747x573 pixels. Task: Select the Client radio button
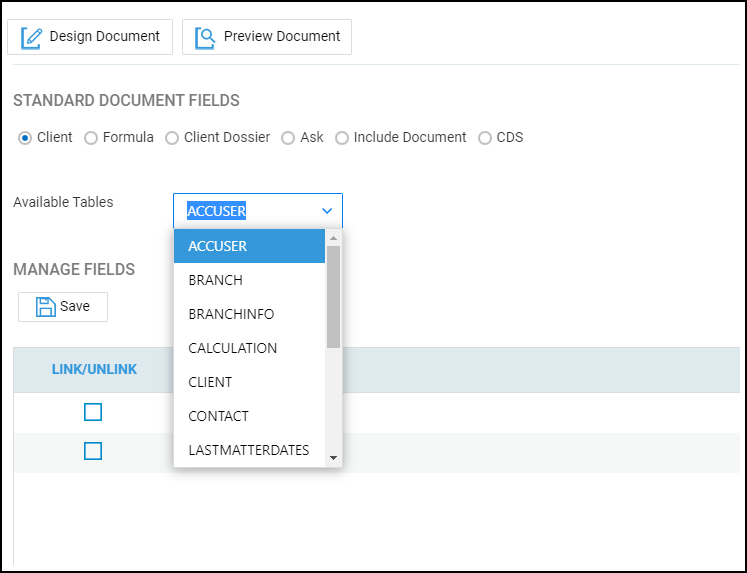click(x=25, y=138)
